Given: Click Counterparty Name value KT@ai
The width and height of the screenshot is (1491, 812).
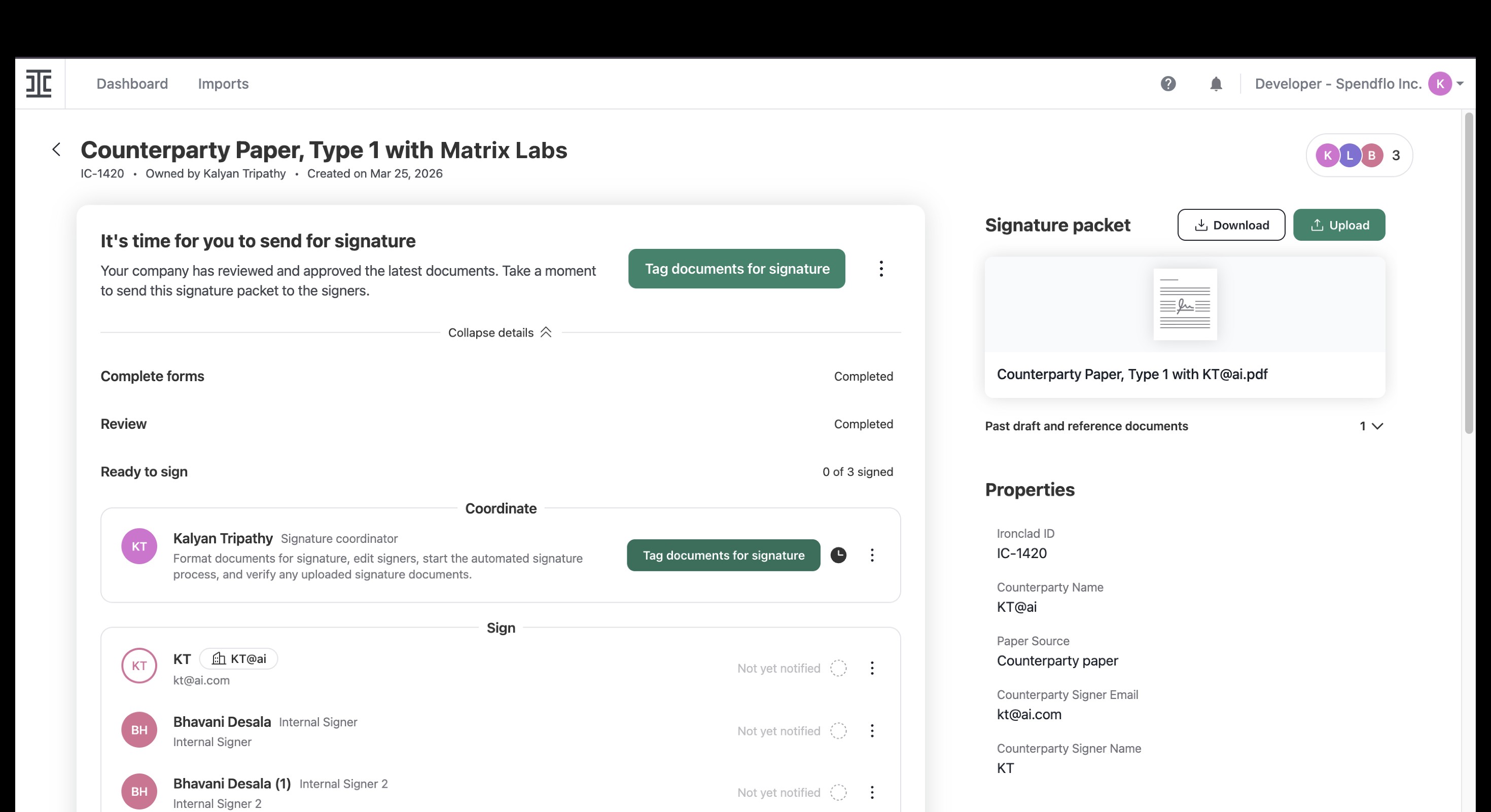Looking at the screenshot, I should tap(1016, 607).
